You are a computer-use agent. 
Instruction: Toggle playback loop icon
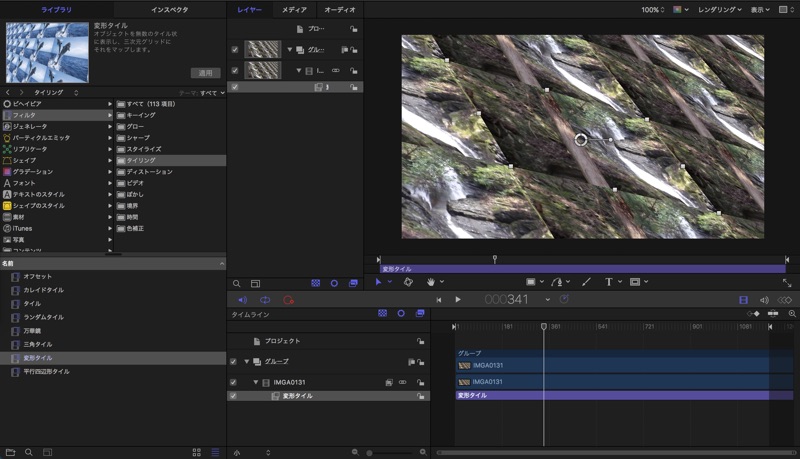point(265,299)
